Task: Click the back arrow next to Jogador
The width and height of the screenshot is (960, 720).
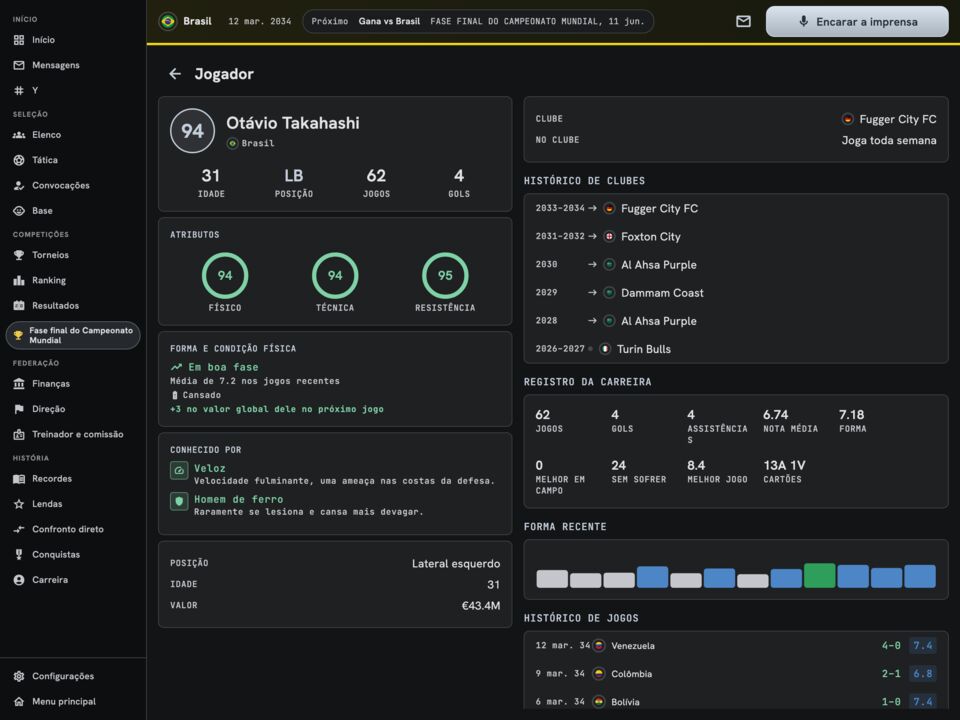Action: click(175, 74)
